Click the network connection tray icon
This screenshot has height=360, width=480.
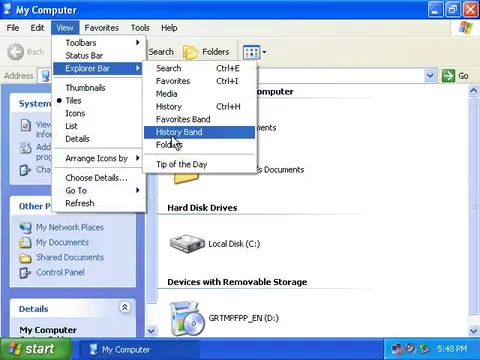[397, 349]
